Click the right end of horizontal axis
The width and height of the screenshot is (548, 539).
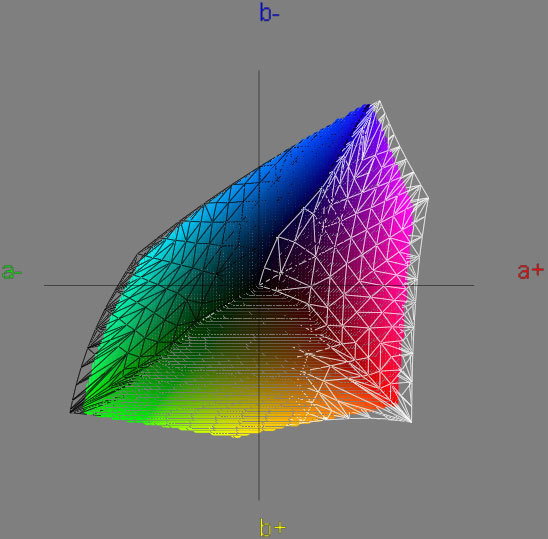pos(473,285)
